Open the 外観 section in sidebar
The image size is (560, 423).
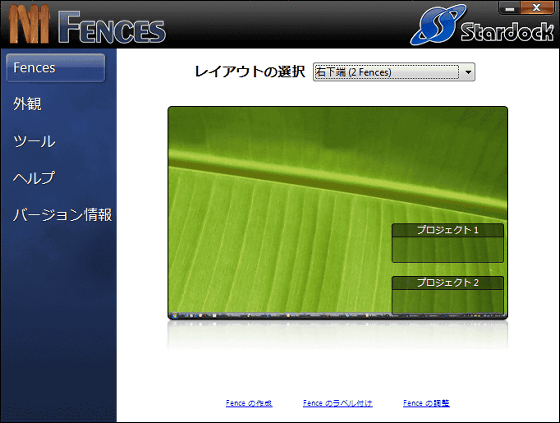[x=27, y=104]
